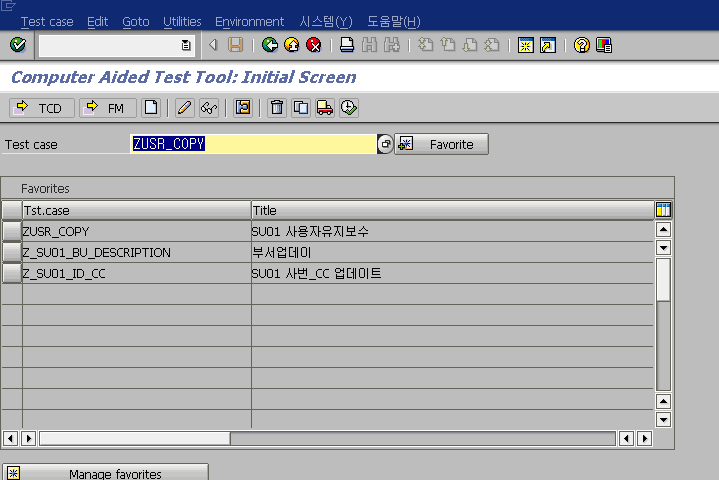
Task: Click the Previous Page icon
Action: (448, 45)
